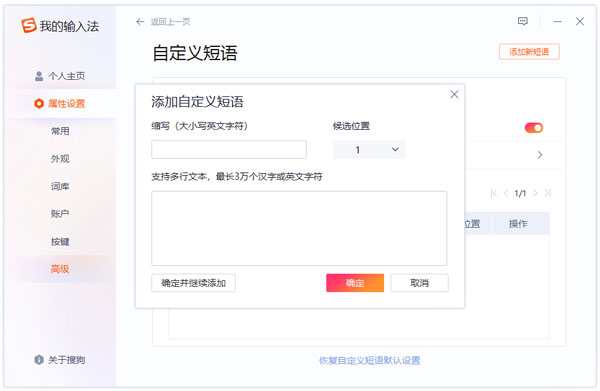Go to the first page icon
Image resolution: width=600 pixels, height=391 pixels.
pos(494,193)
